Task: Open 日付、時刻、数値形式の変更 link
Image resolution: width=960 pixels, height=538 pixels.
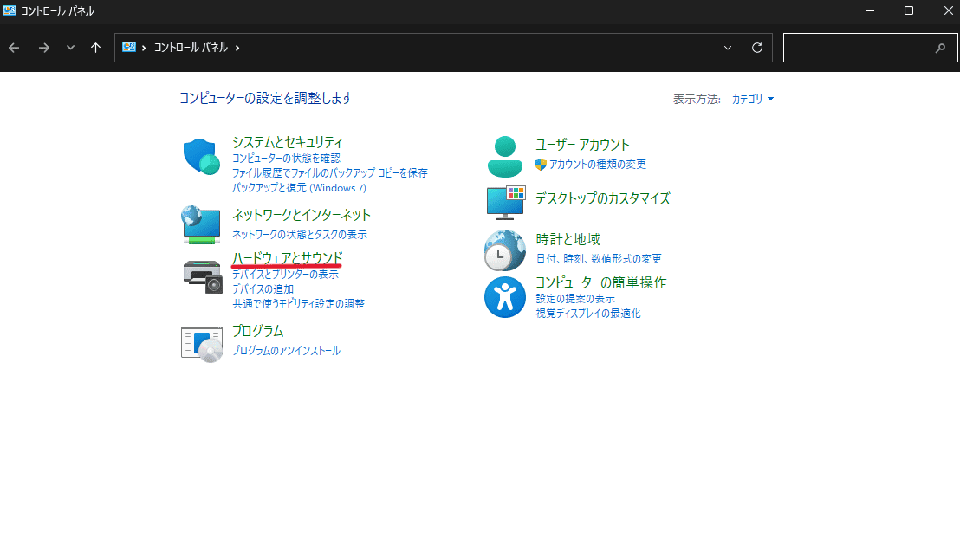Action: click(598, 258)
